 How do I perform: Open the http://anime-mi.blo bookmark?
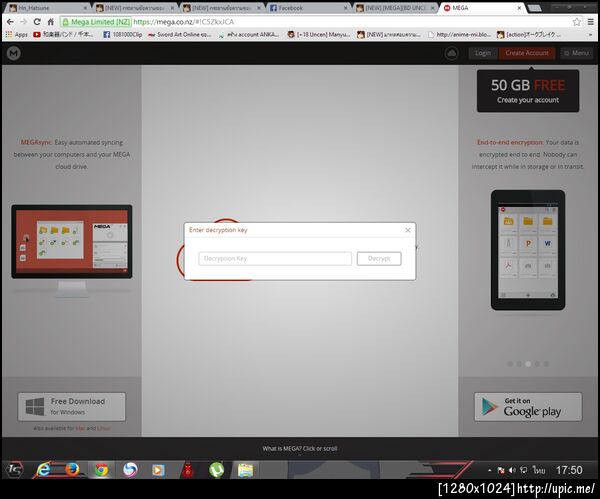[x=459, y=34]
